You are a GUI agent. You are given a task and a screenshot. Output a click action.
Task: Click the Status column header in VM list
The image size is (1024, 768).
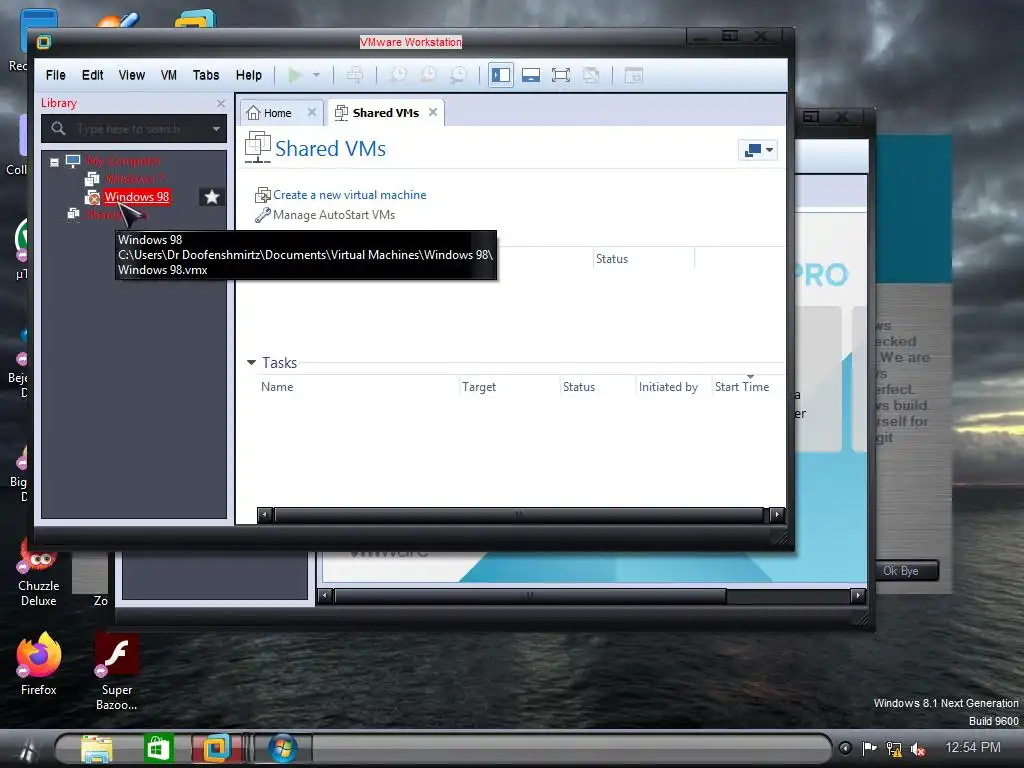[612, 259]
